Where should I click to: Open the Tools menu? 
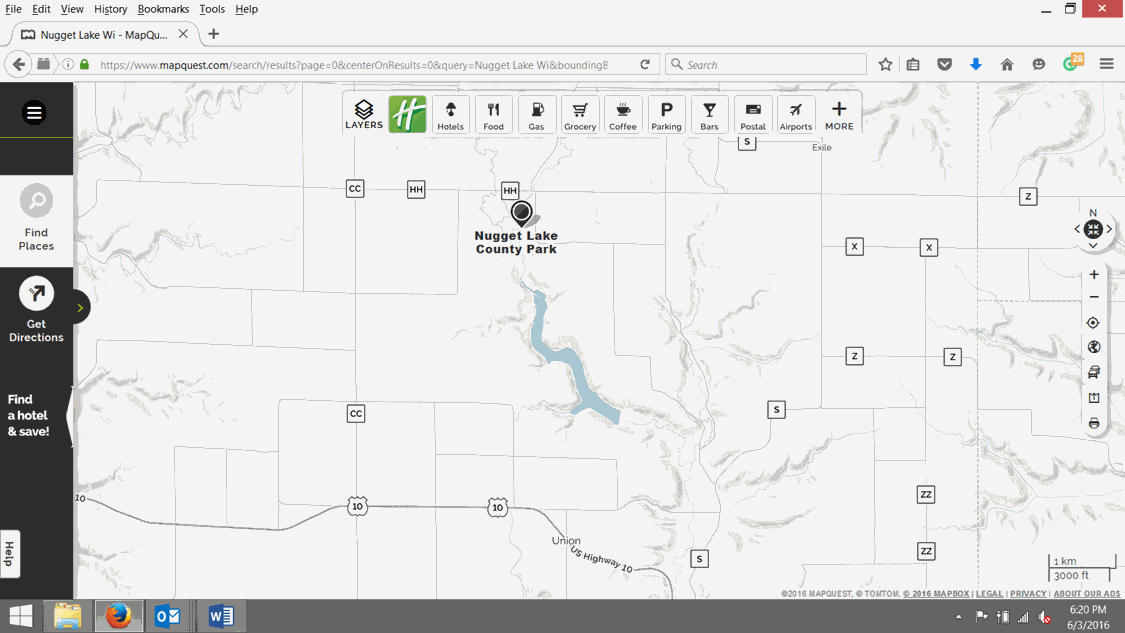point(212,9)
